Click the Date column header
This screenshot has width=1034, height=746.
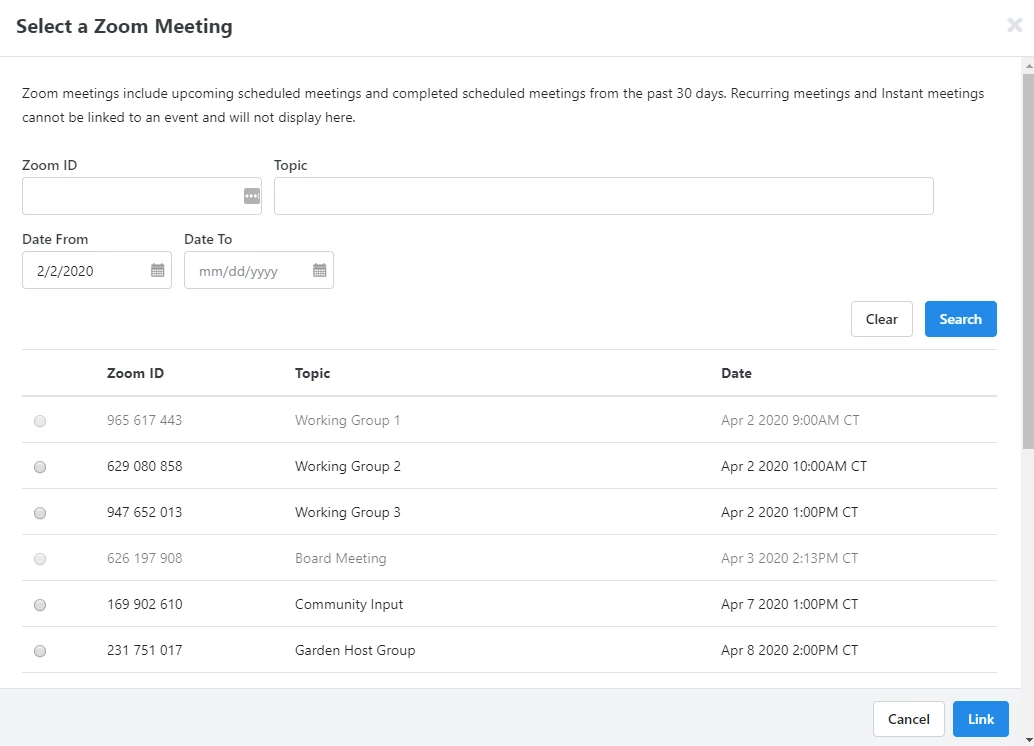736,373
